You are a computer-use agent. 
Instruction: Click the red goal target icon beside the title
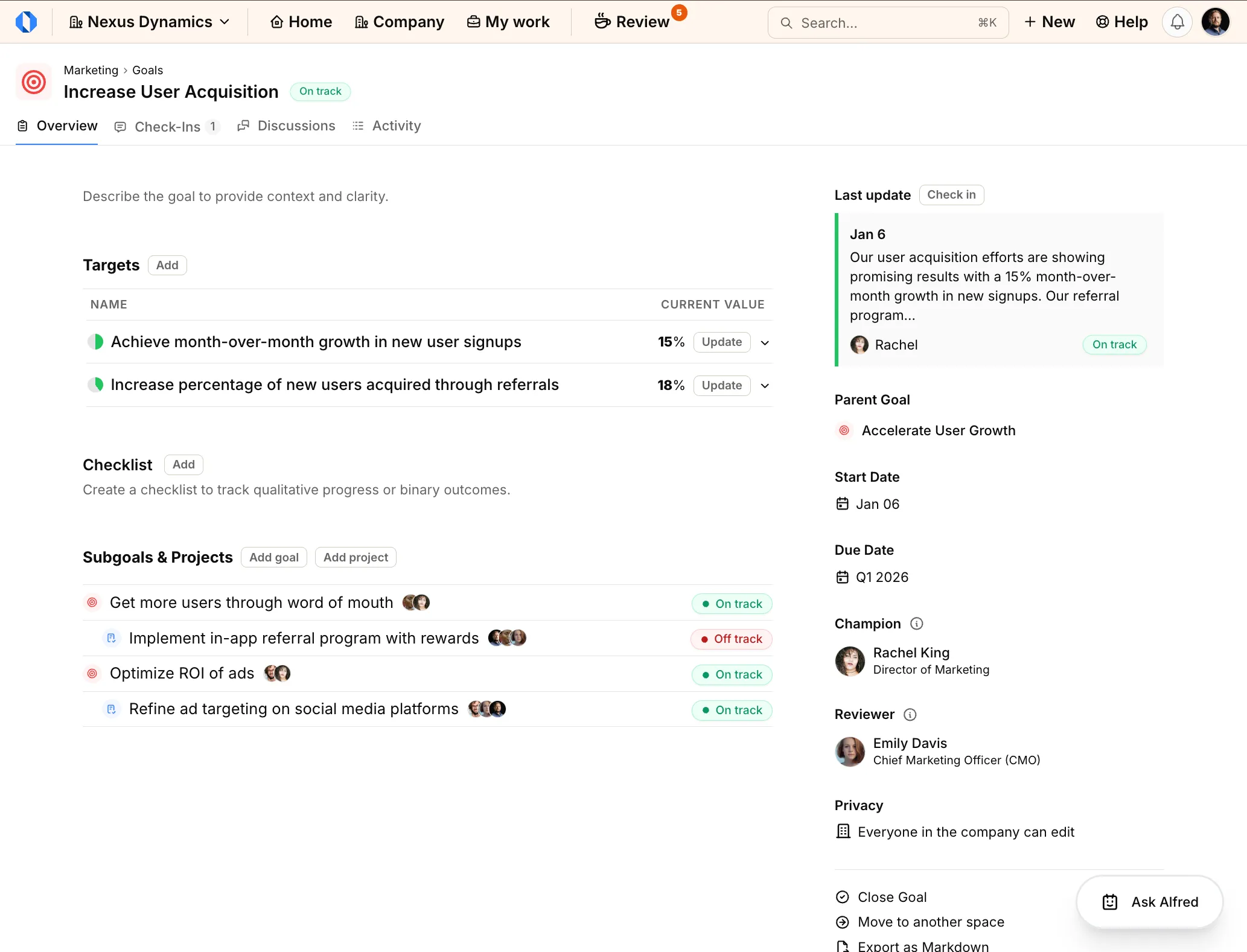33,81
